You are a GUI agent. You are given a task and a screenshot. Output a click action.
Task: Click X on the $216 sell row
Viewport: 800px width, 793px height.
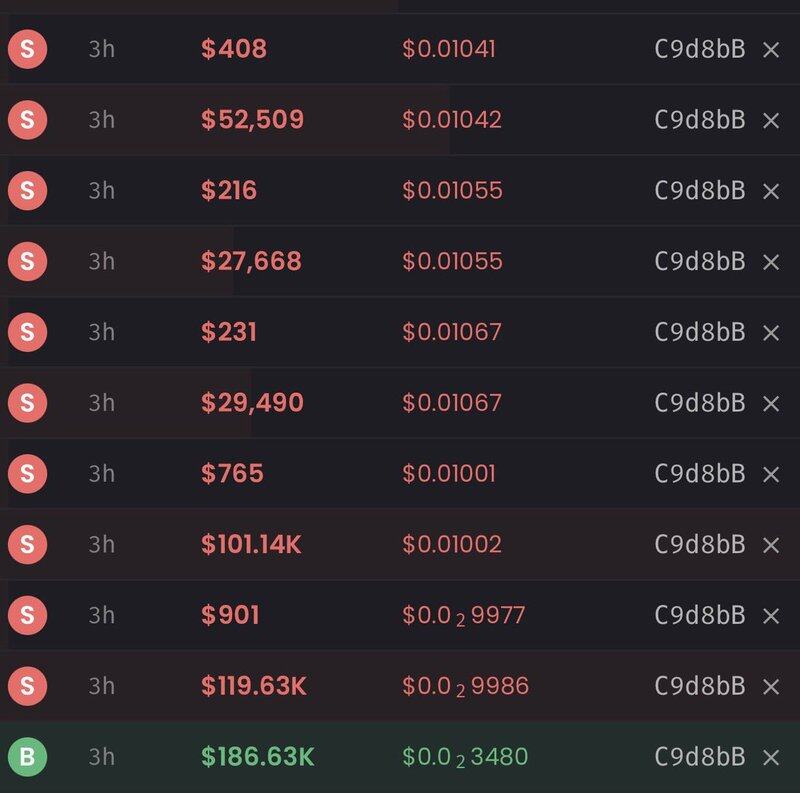pyautogui.click(x=770, y=191)
